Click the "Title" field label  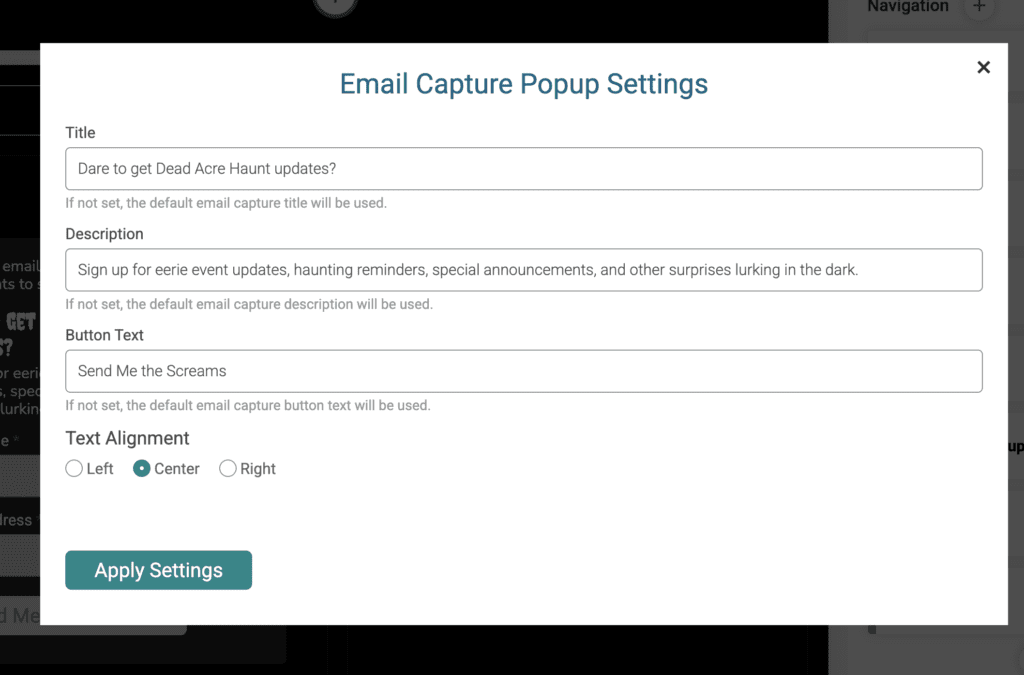[x=80, y=132]
